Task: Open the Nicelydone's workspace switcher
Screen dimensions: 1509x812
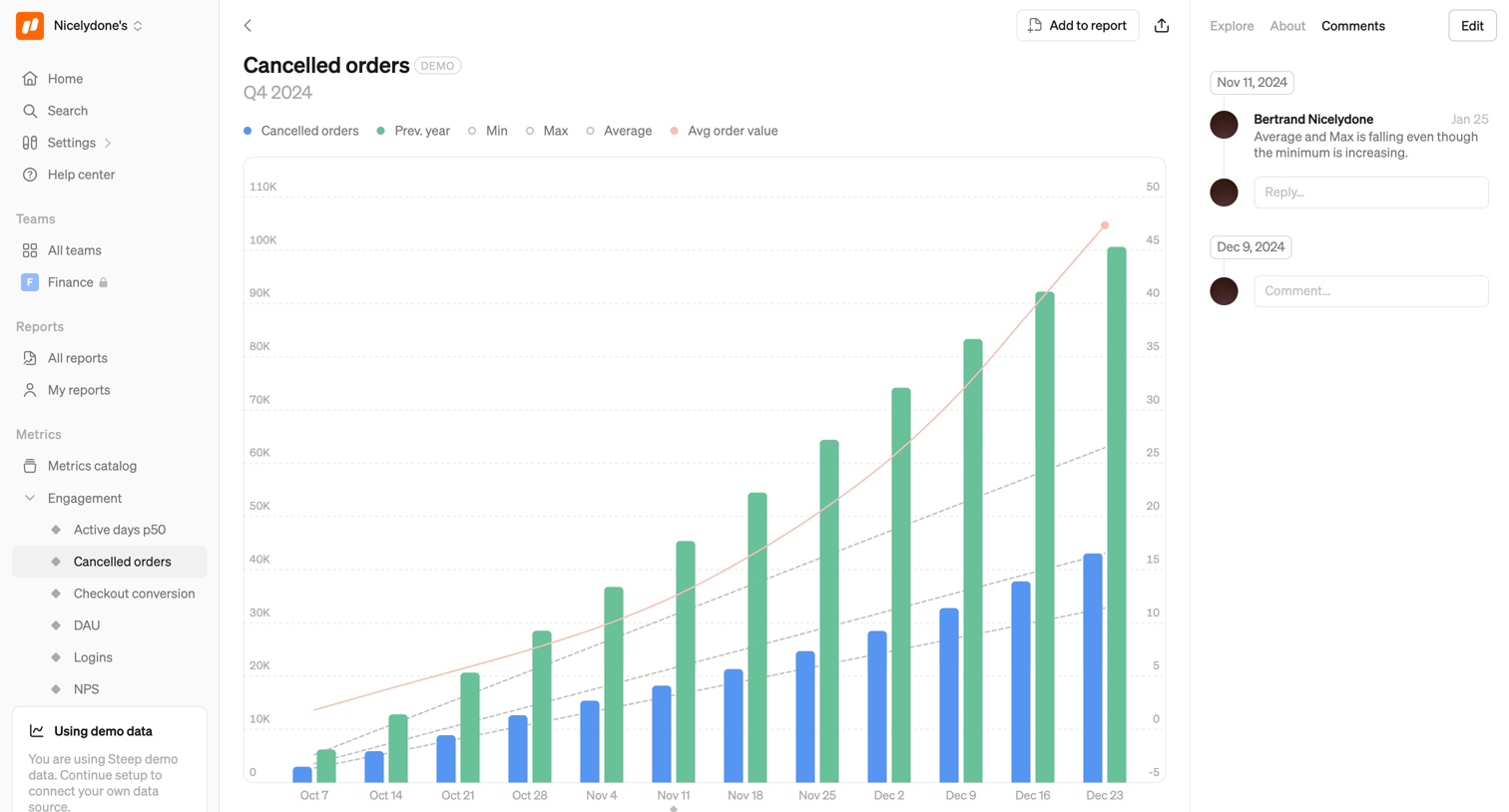Action: [x=98, y=26]
